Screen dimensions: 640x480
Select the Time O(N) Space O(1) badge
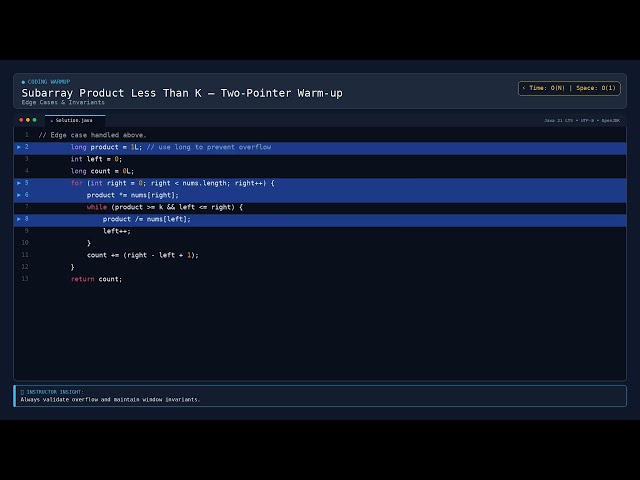pyautogui.click(x=569, y=88)
